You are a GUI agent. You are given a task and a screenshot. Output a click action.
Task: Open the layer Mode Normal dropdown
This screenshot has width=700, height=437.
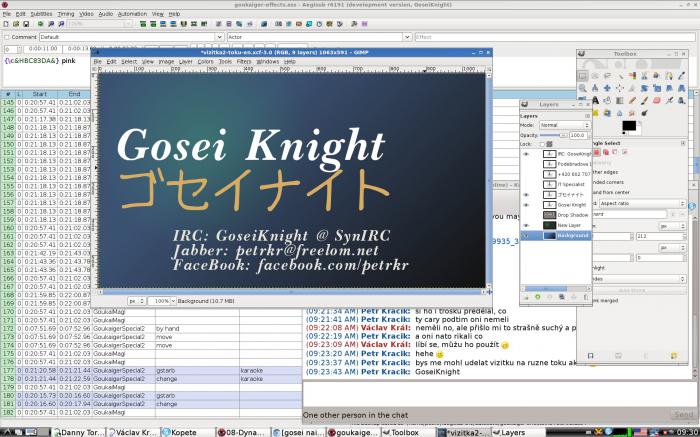(565, 125)
